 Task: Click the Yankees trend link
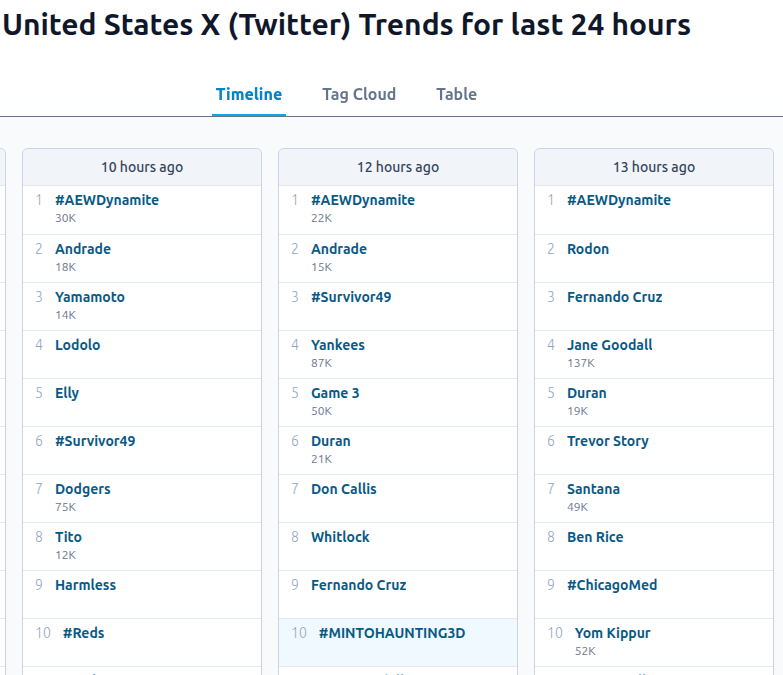click(338, 345)
